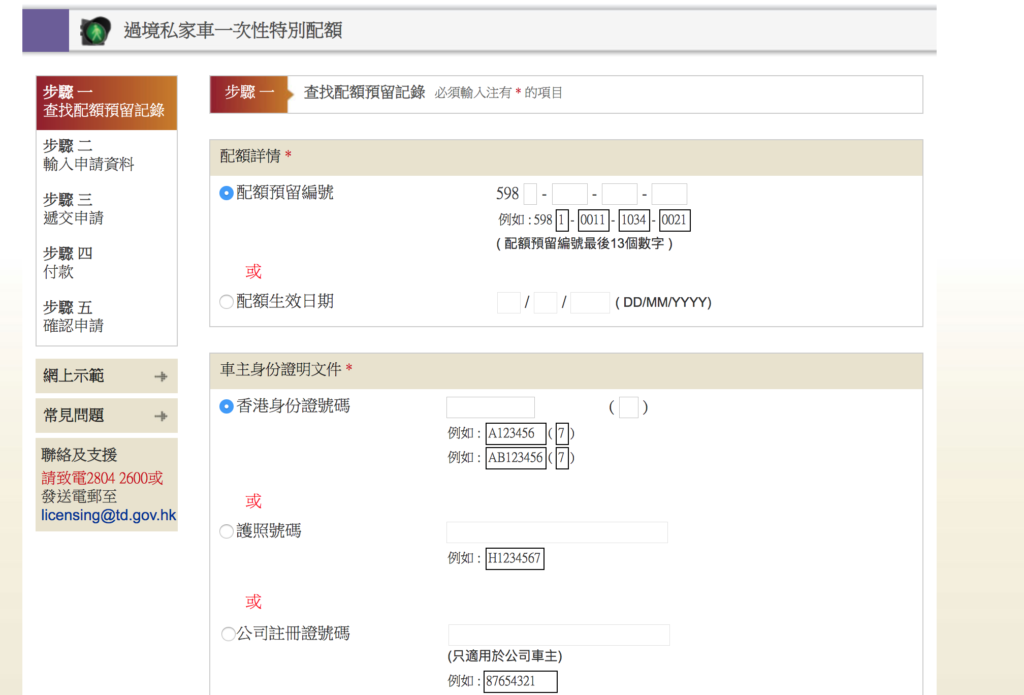
Task: Select 護照號碼 radio button
Action: click(226, 532)
